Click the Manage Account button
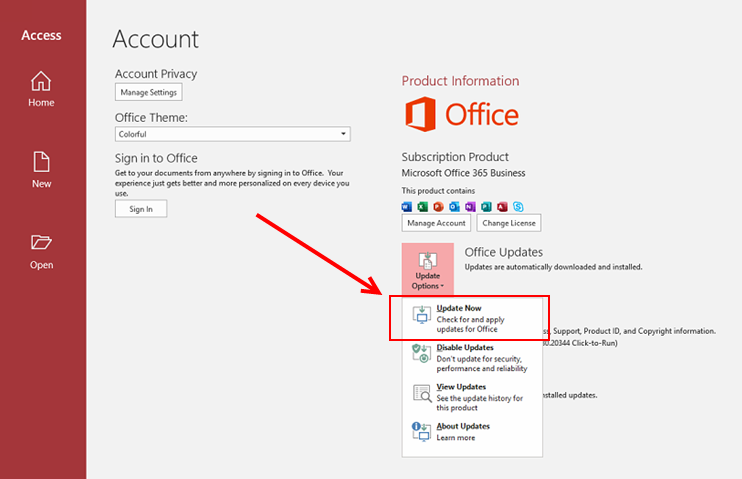Screen dimensions: 742x479 (436, 223)
